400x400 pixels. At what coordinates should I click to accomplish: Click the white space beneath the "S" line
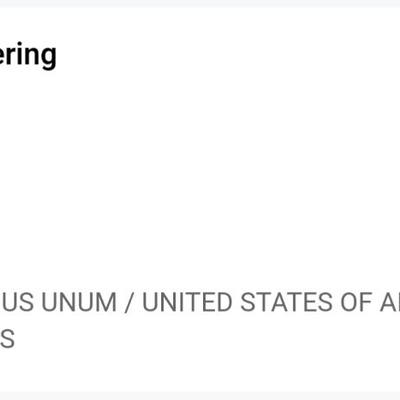pos(200,371)
